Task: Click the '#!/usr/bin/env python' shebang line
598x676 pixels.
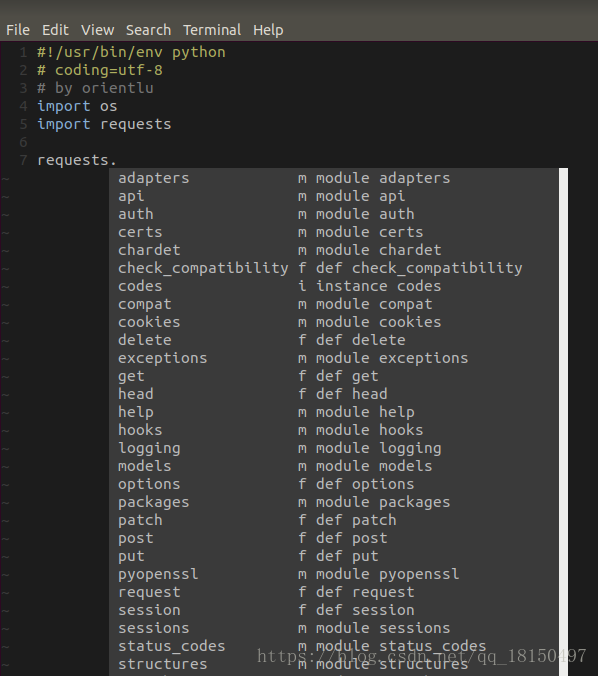Action: tap(131, 53)
